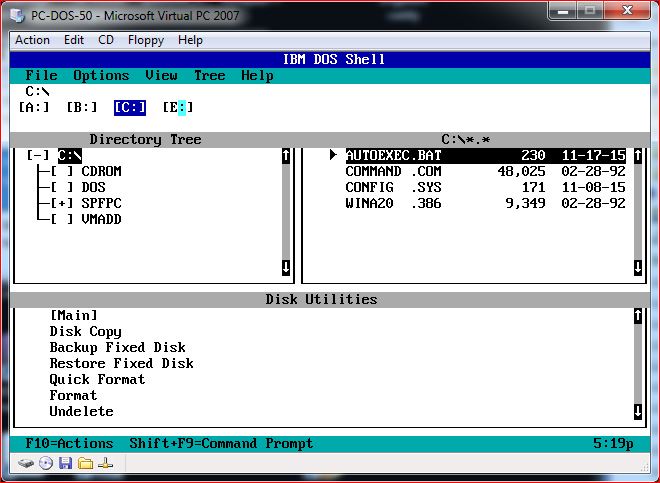
Task: Launch Quick Format utility
Action: click(97, 380)
